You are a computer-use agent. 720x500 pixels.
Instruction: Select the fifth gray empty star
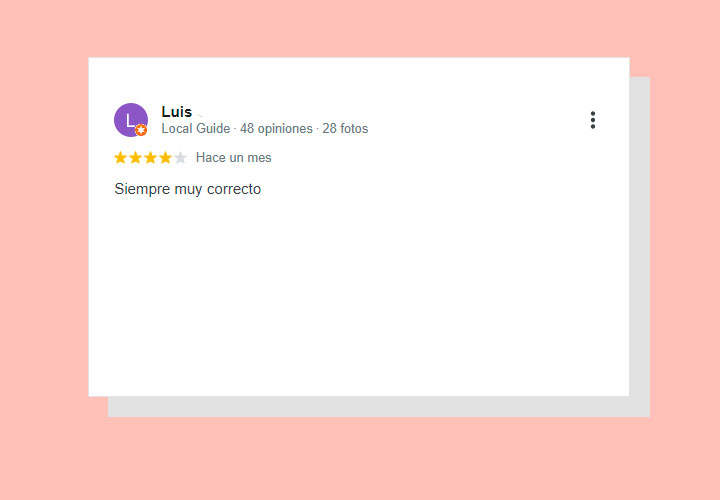tap(180, 157)
